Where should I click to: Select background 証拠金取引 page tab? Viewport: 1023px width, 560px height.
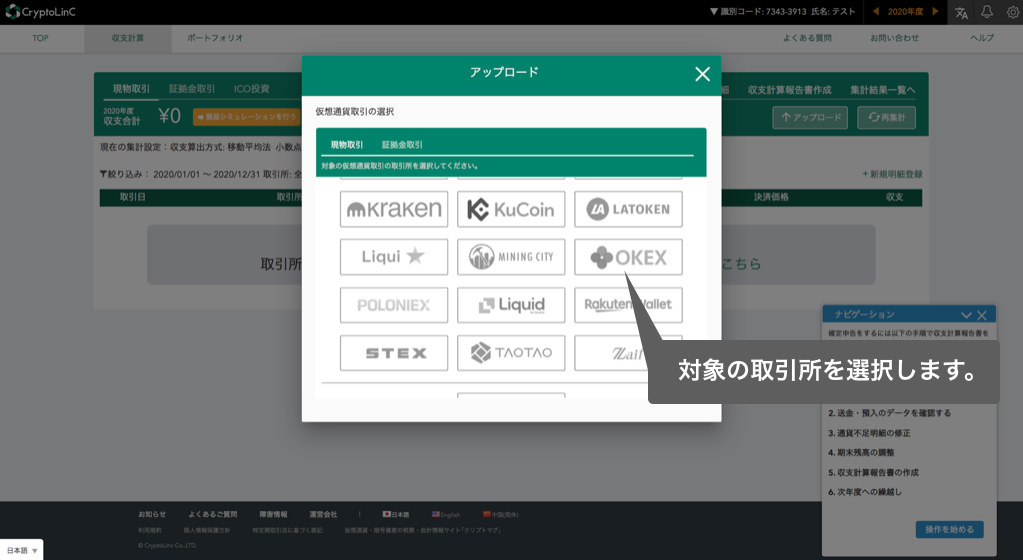tap(192, 89)
